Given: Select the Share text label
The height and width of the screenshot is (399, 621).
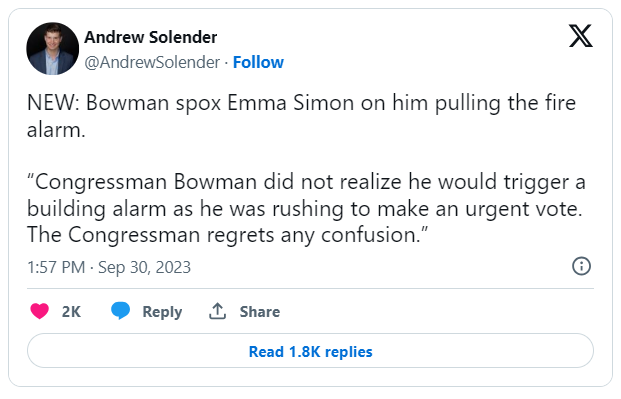Looking at the screenshot, I should pos(260,311).
